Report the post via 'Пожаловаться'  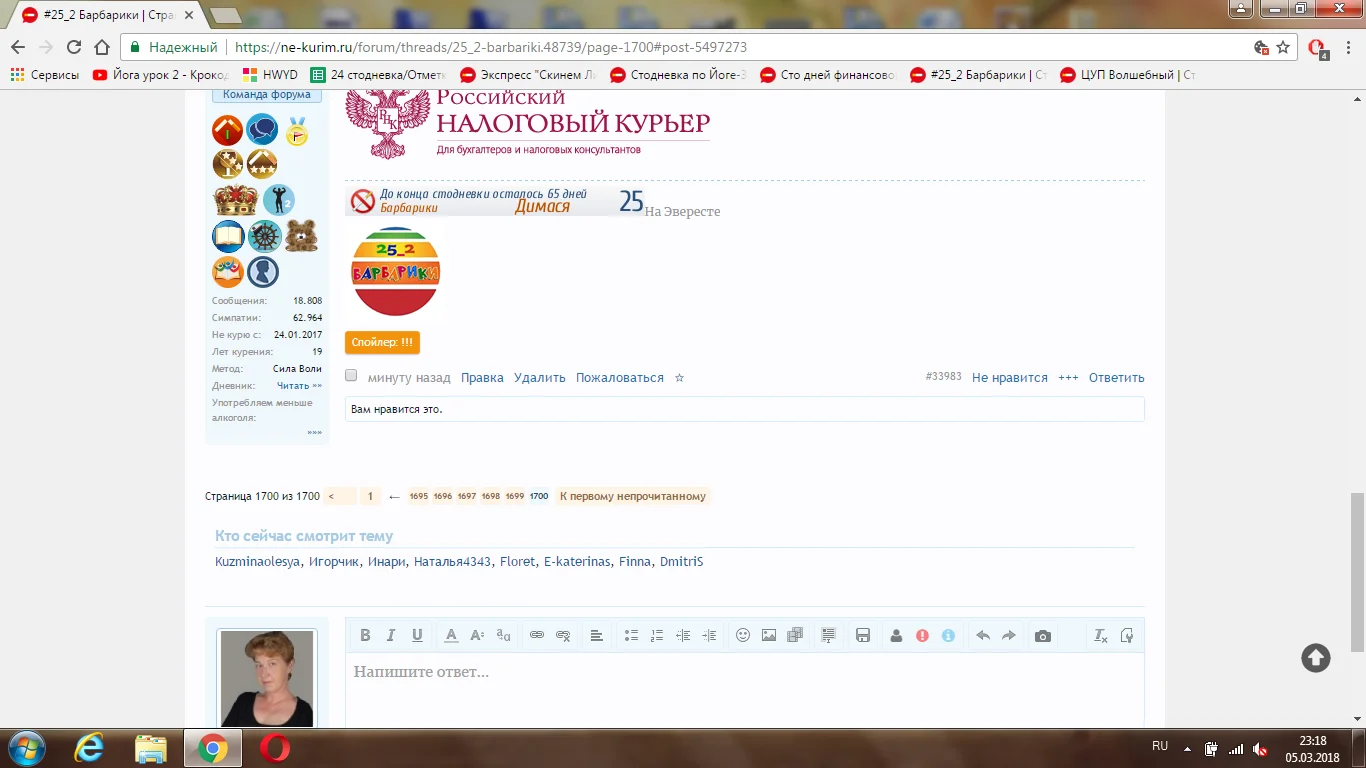(x=620, y=378)
